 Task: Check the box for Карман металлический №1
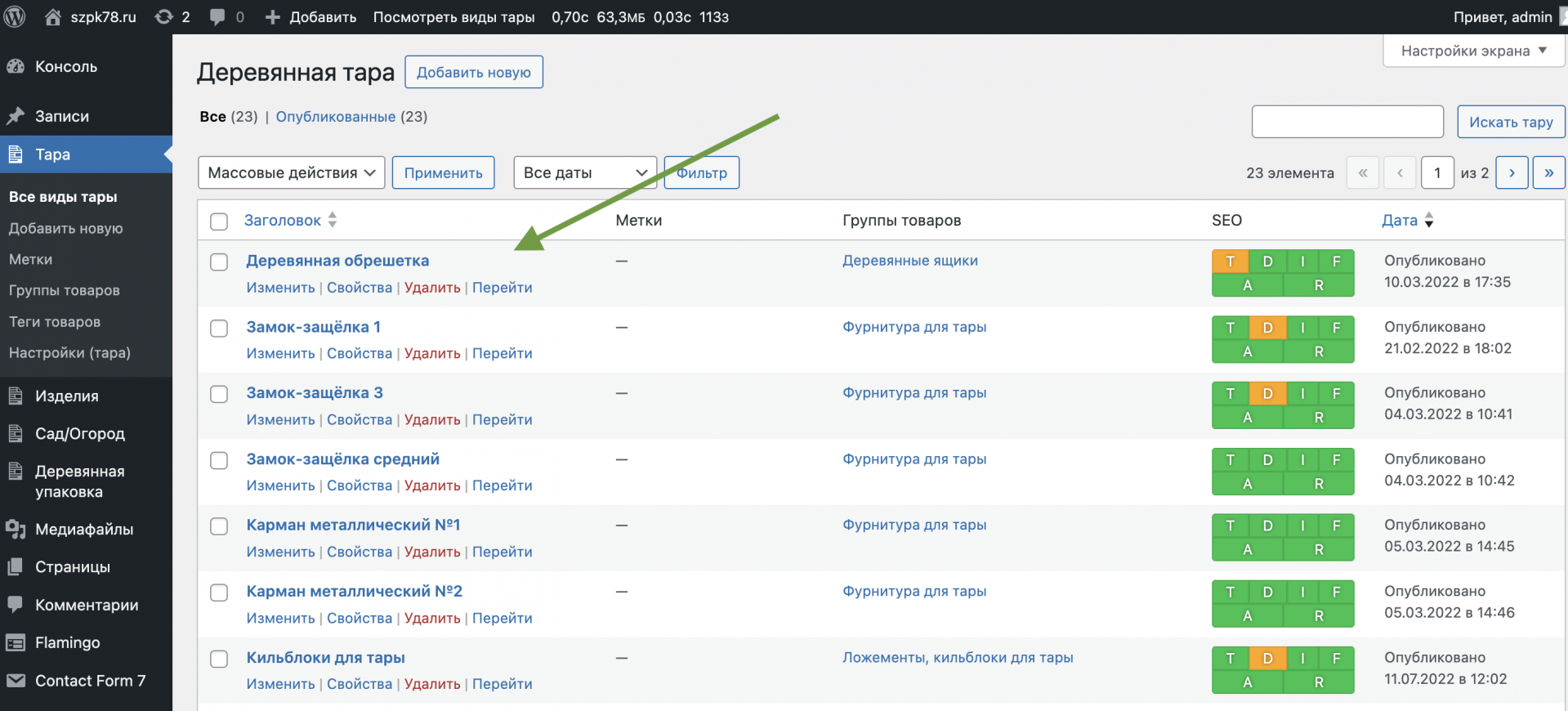click(x=219, y=527)
